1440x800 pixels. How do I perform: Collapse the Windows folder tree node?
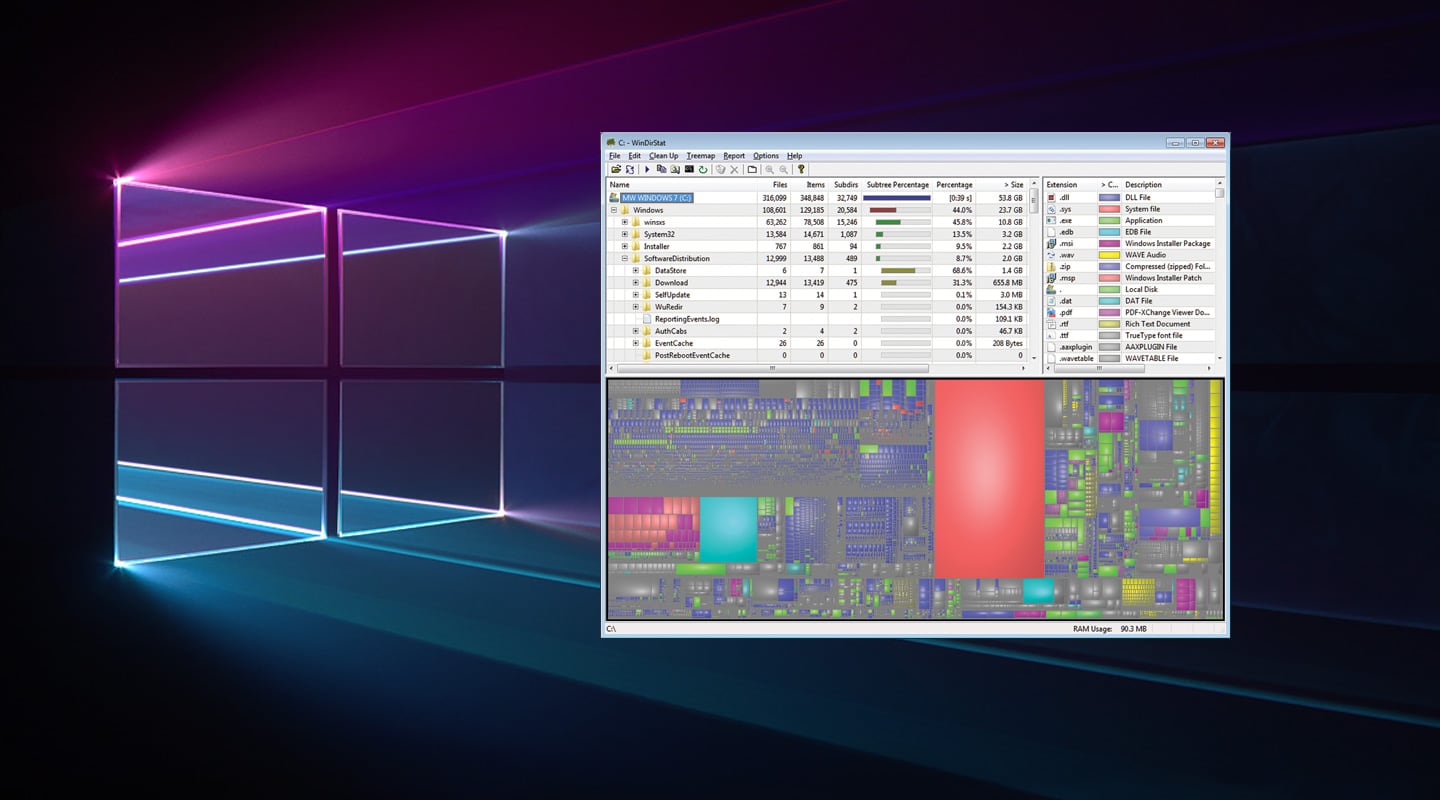(x=614, y=210)
